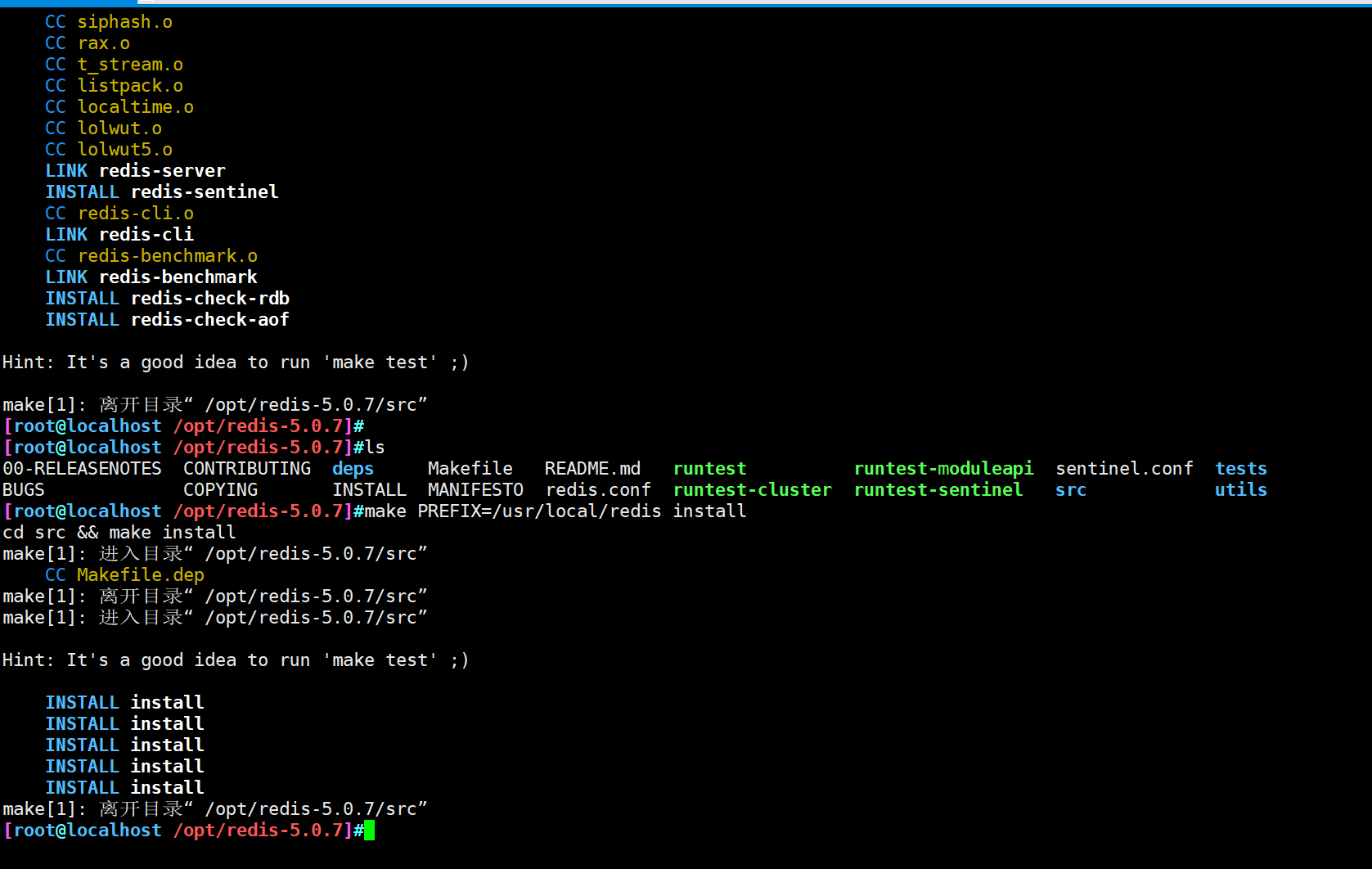The image size is (1372, 869).
Task: Select the "rax.o" text
Action: 104,43
